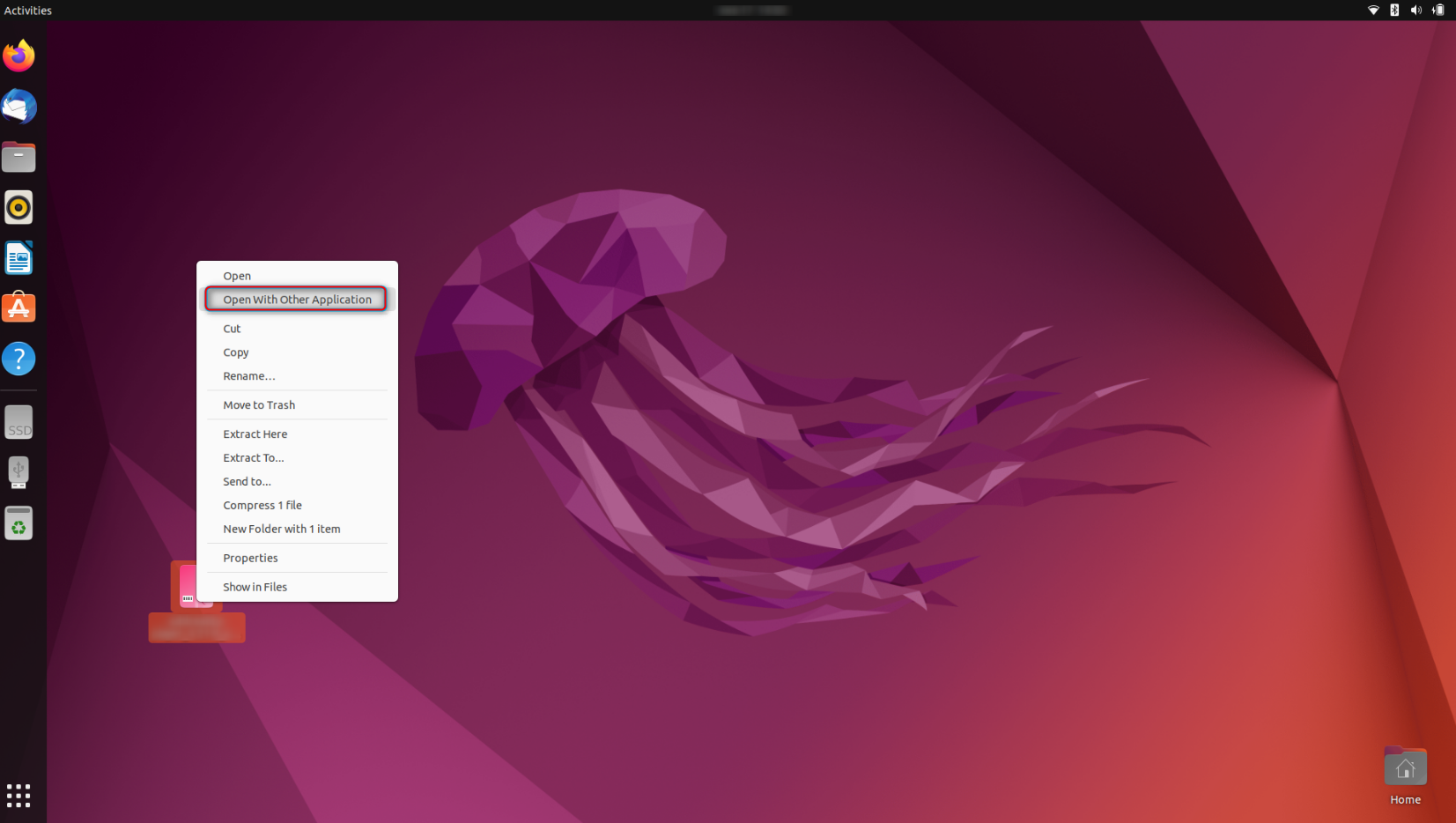1456x823 pixels.
Task: Open Ubuntu Software store icon
Action: [x=18, y=308]
